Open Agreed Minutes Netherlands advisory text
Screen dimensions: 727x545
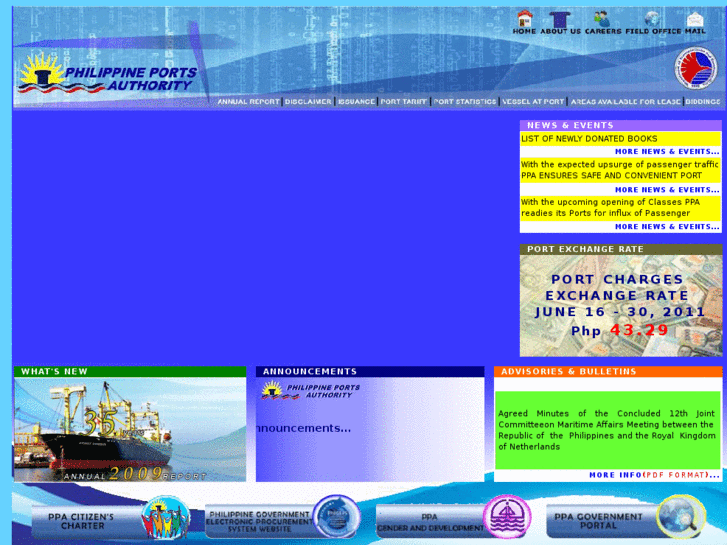(607, 430)
